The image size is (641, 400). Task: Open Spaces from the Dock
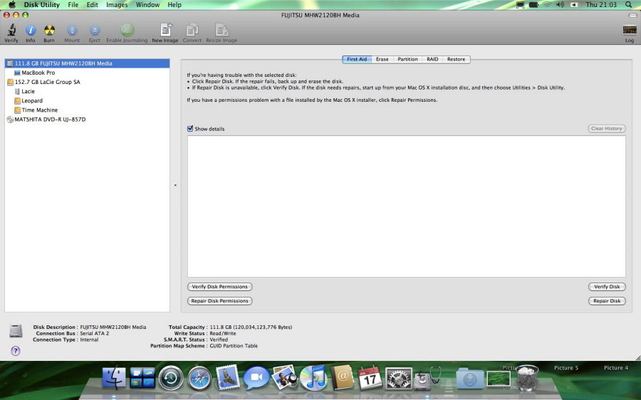142,377
